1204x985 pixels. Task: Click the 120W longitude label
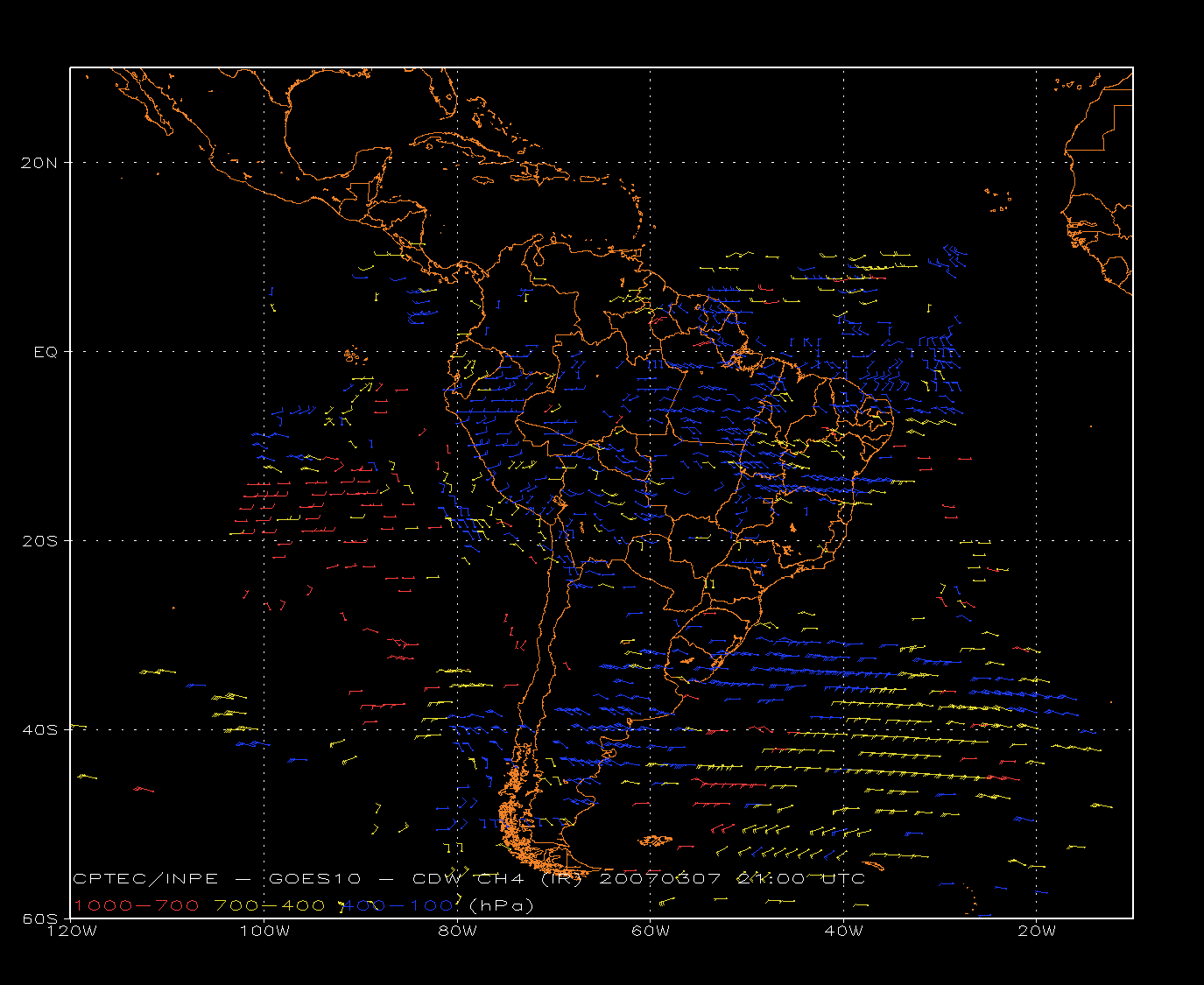tap(71, 931)
